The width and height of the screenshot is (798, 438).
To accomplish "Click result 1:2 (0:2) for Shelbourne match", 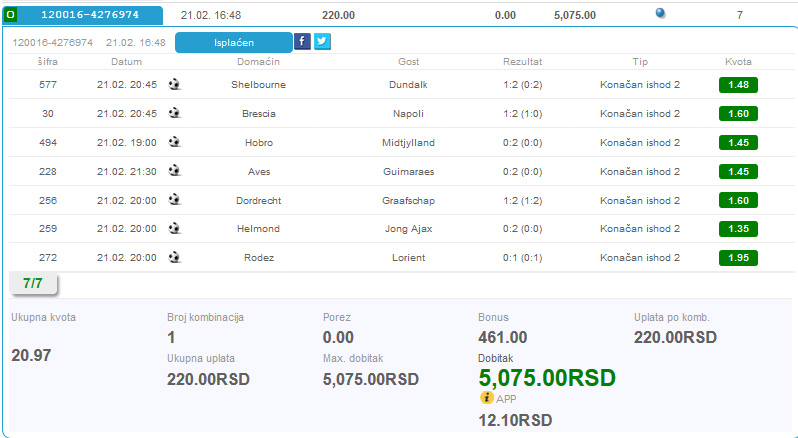I will pyautogui.click(x=523, y=84).
